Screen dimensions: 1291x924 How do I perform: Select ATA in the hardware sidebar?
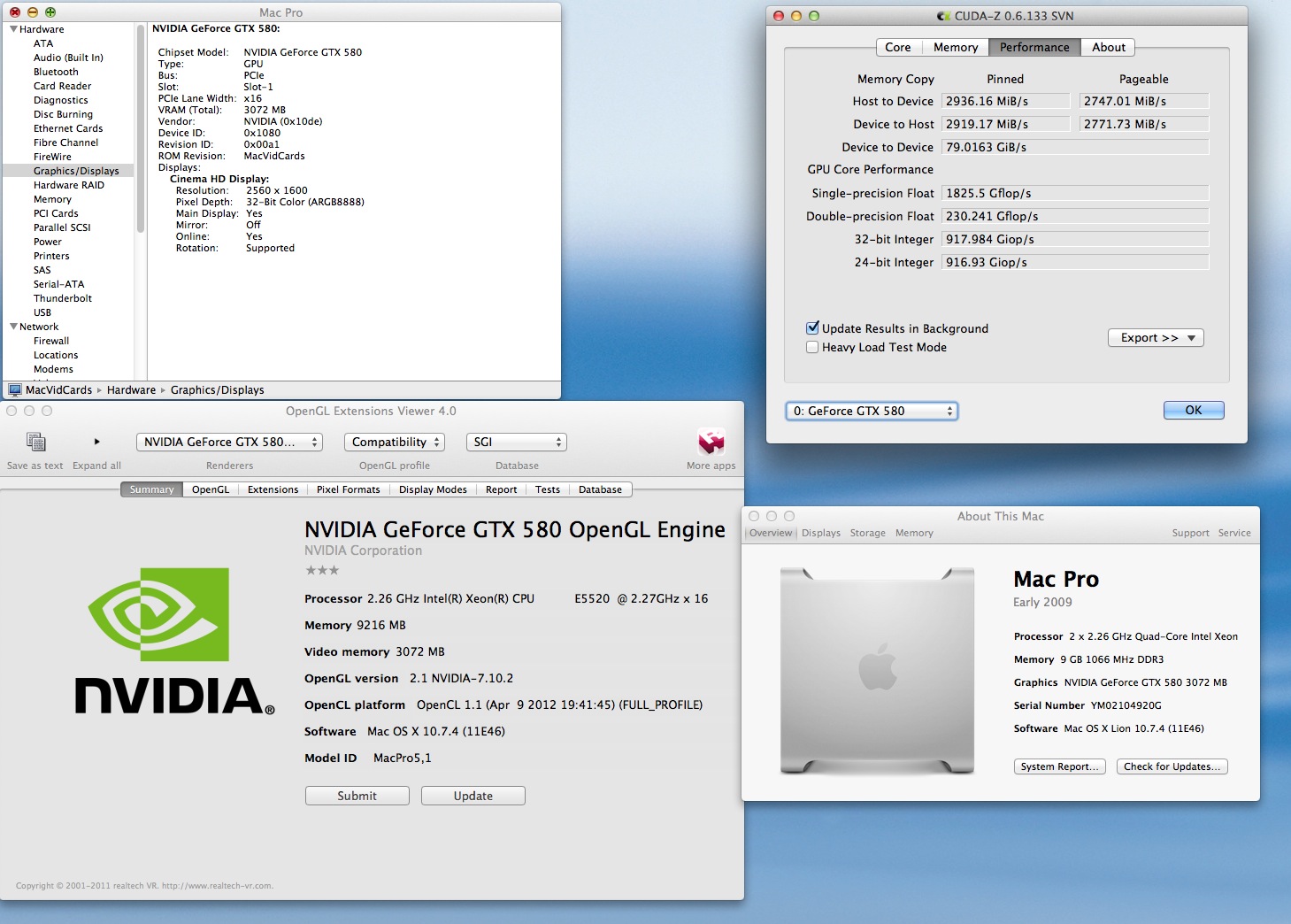[43, 43]
